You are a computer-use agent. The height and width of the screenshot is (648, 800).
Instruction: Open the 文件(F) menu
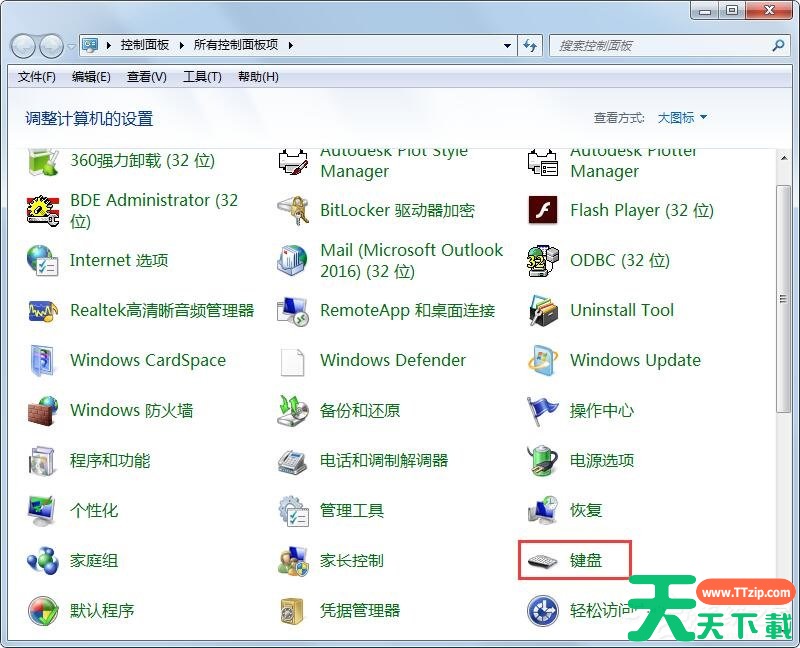pyautogui.click(x=37, y=77)
